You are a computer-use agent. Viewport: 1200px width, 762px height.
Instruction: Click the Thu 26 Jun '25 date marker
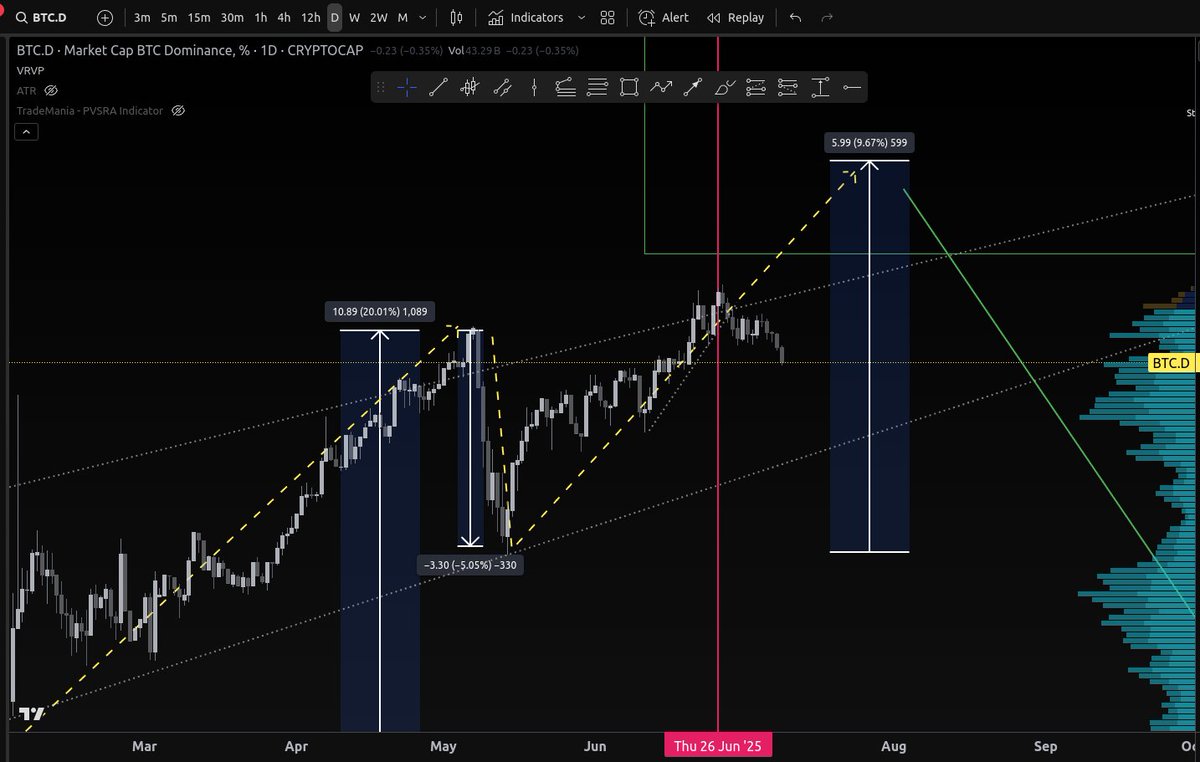coord(718,746)
